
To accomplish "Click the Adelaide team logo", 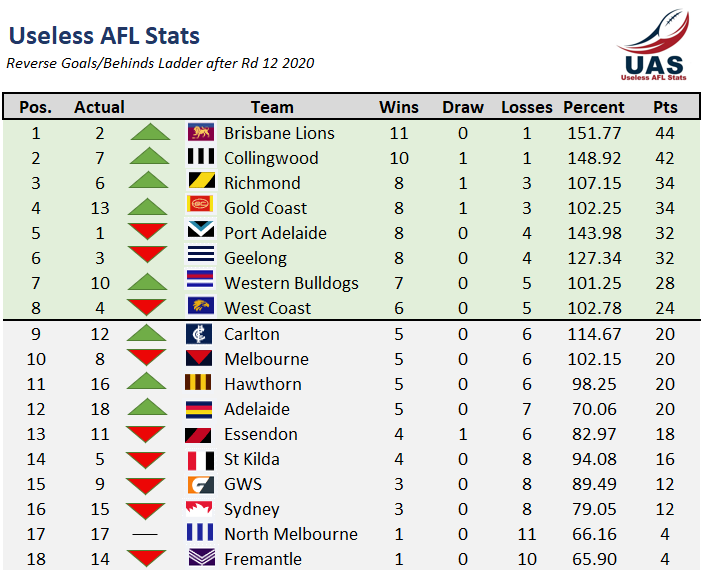I will [x=199, y=409].
